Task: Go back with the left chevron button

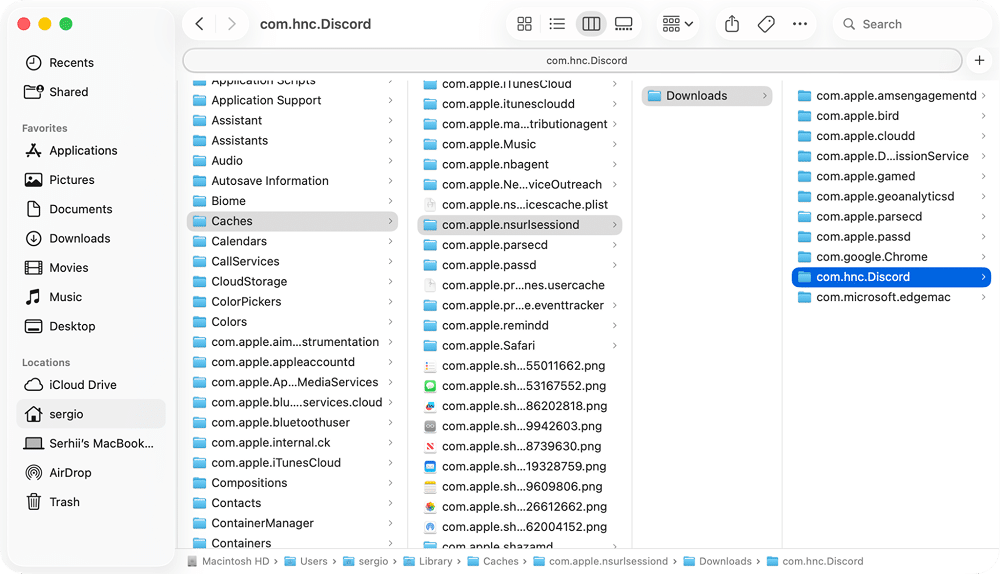Action: pos(200,24)
